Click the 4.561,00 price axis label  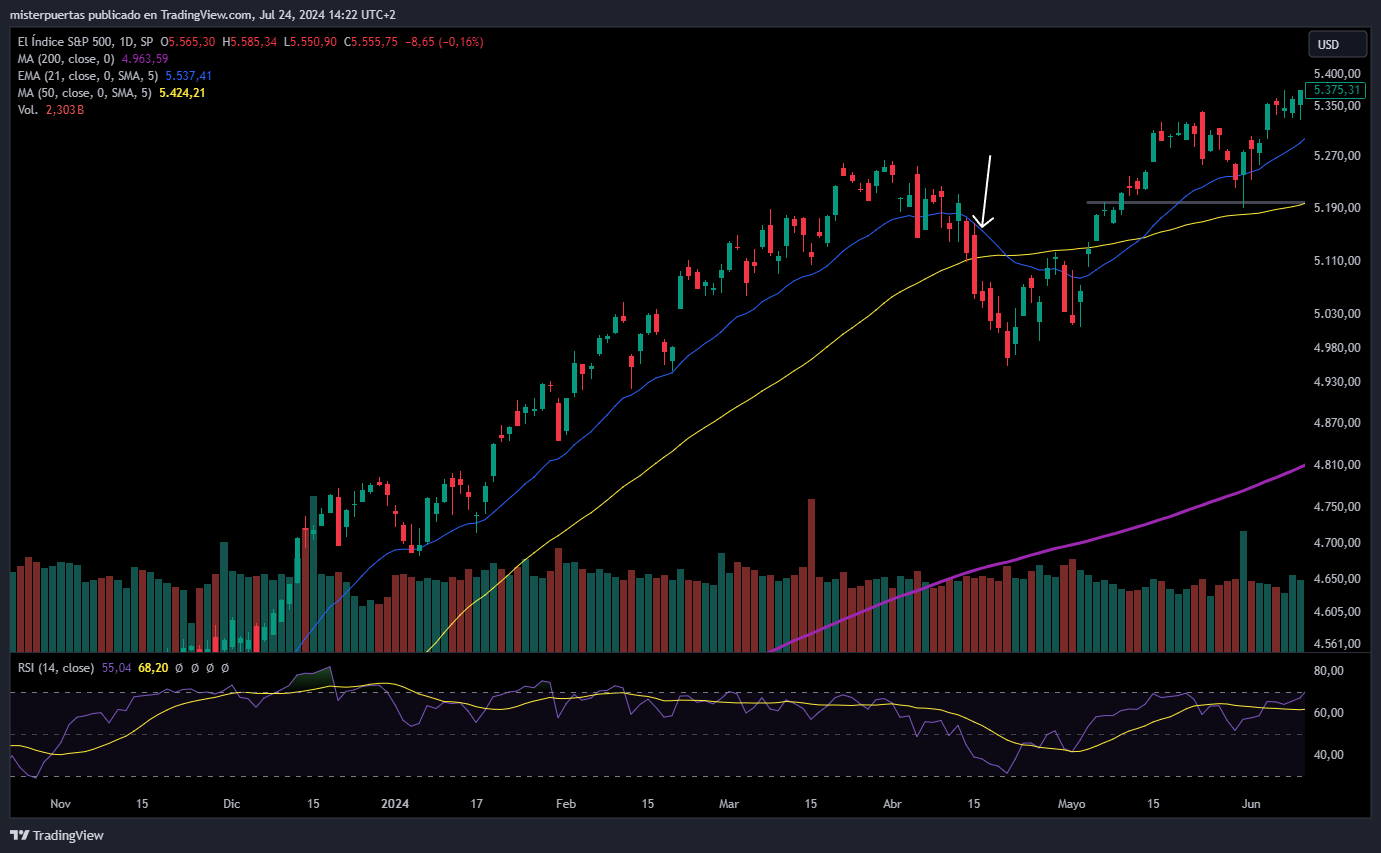click(1338, 644)
